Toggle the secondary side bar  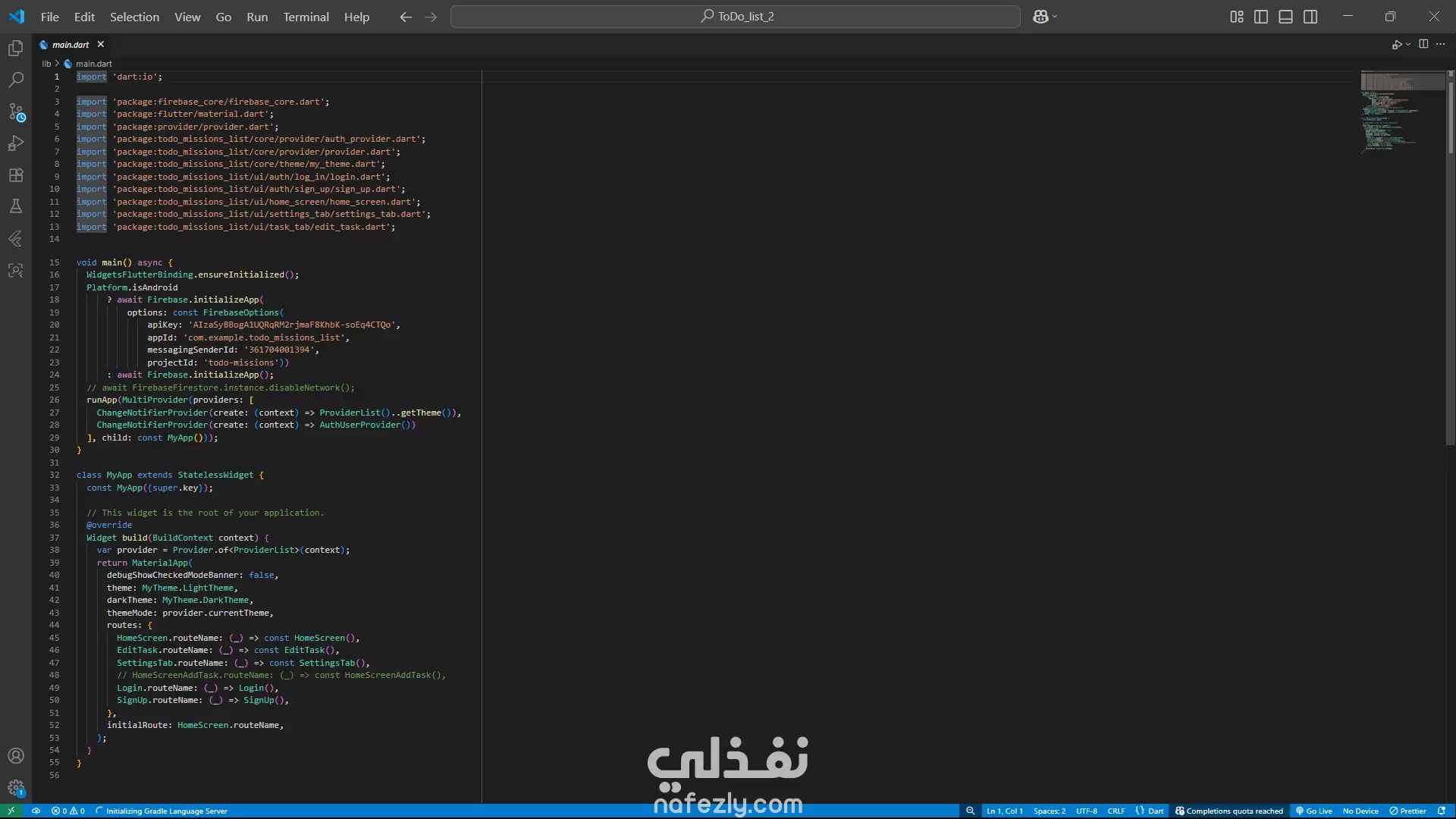pos(1310,17)
